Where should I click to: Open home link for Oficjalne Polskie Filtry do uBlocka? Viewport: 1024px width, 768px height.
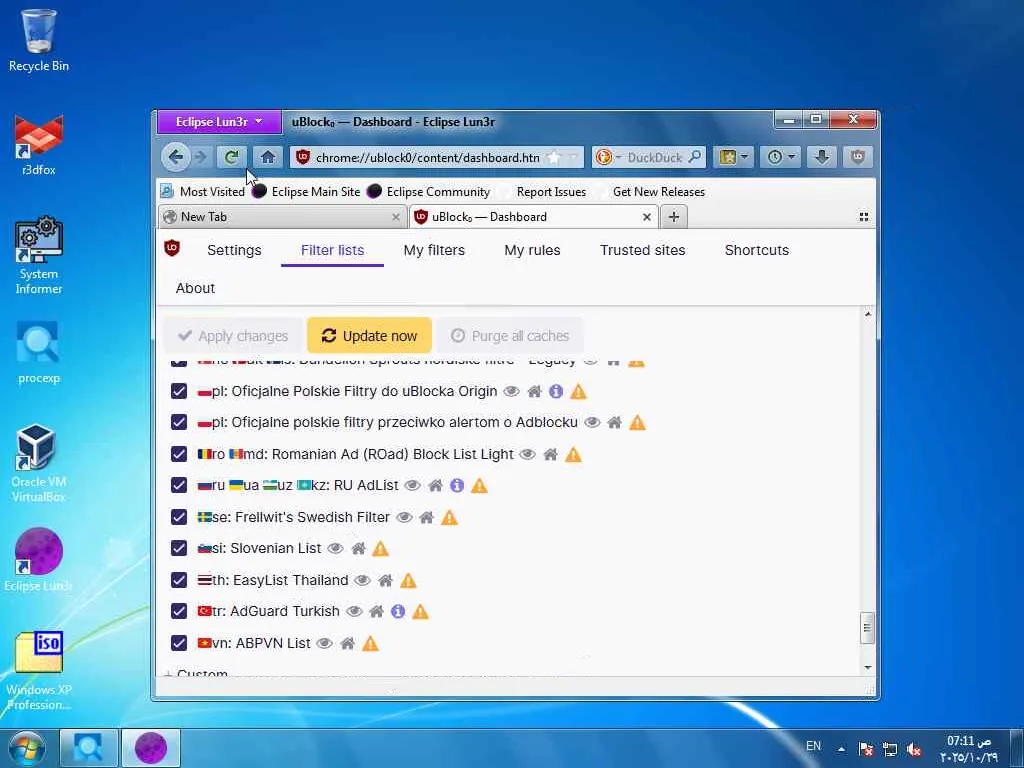coord(534,391)
